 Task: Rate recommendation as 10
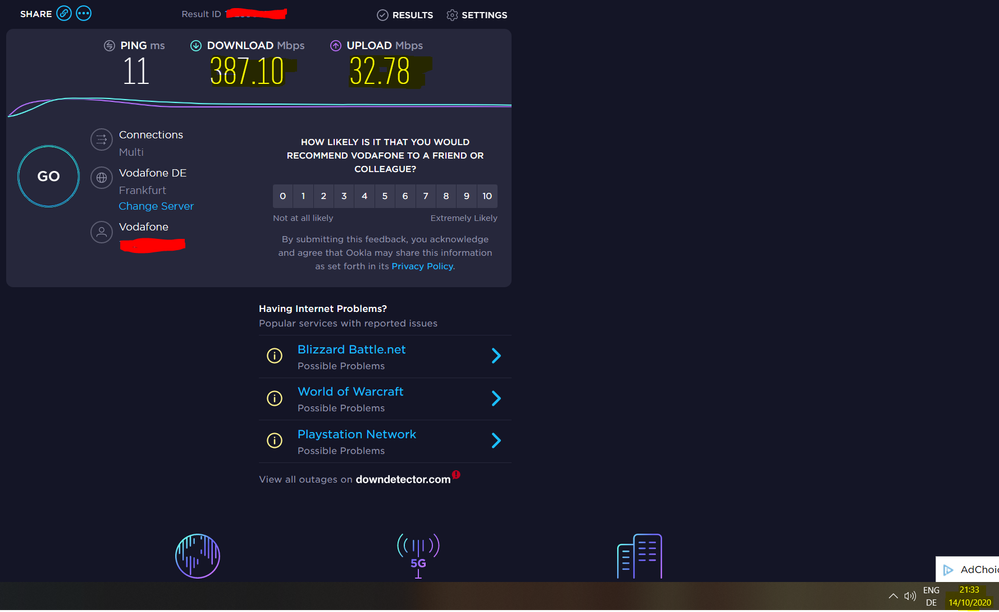(x=487, y=196)
